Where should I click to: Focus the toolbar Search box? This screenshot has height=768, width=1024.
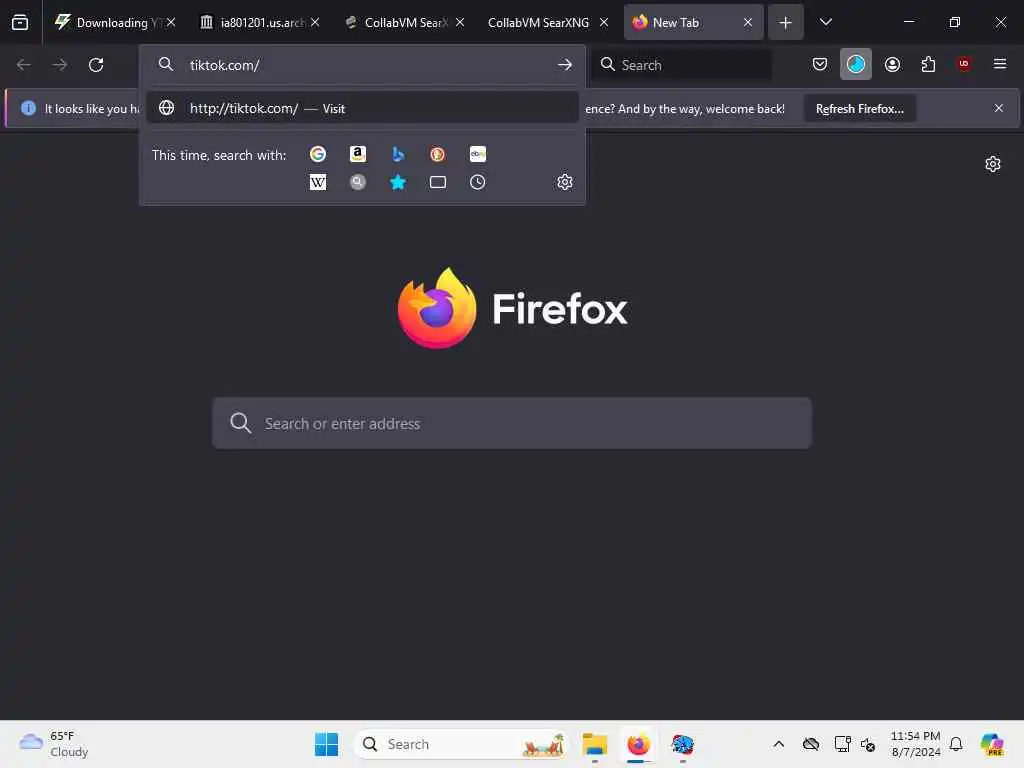coord(682,65)
